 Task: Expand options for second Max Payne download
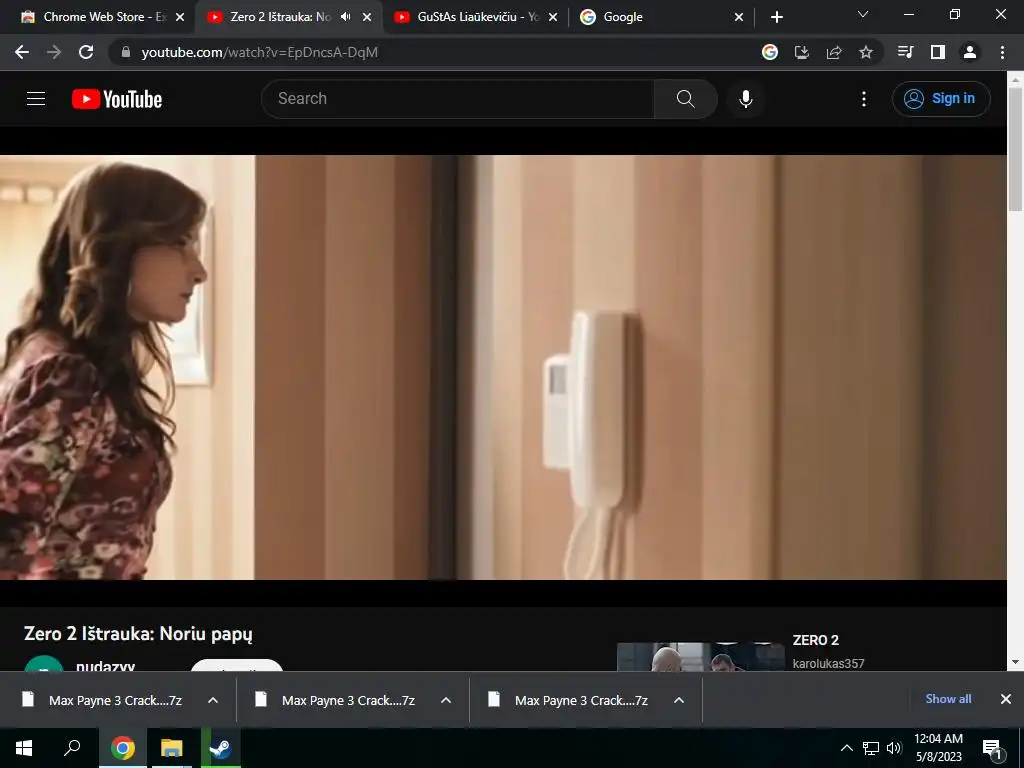(446, 700)
